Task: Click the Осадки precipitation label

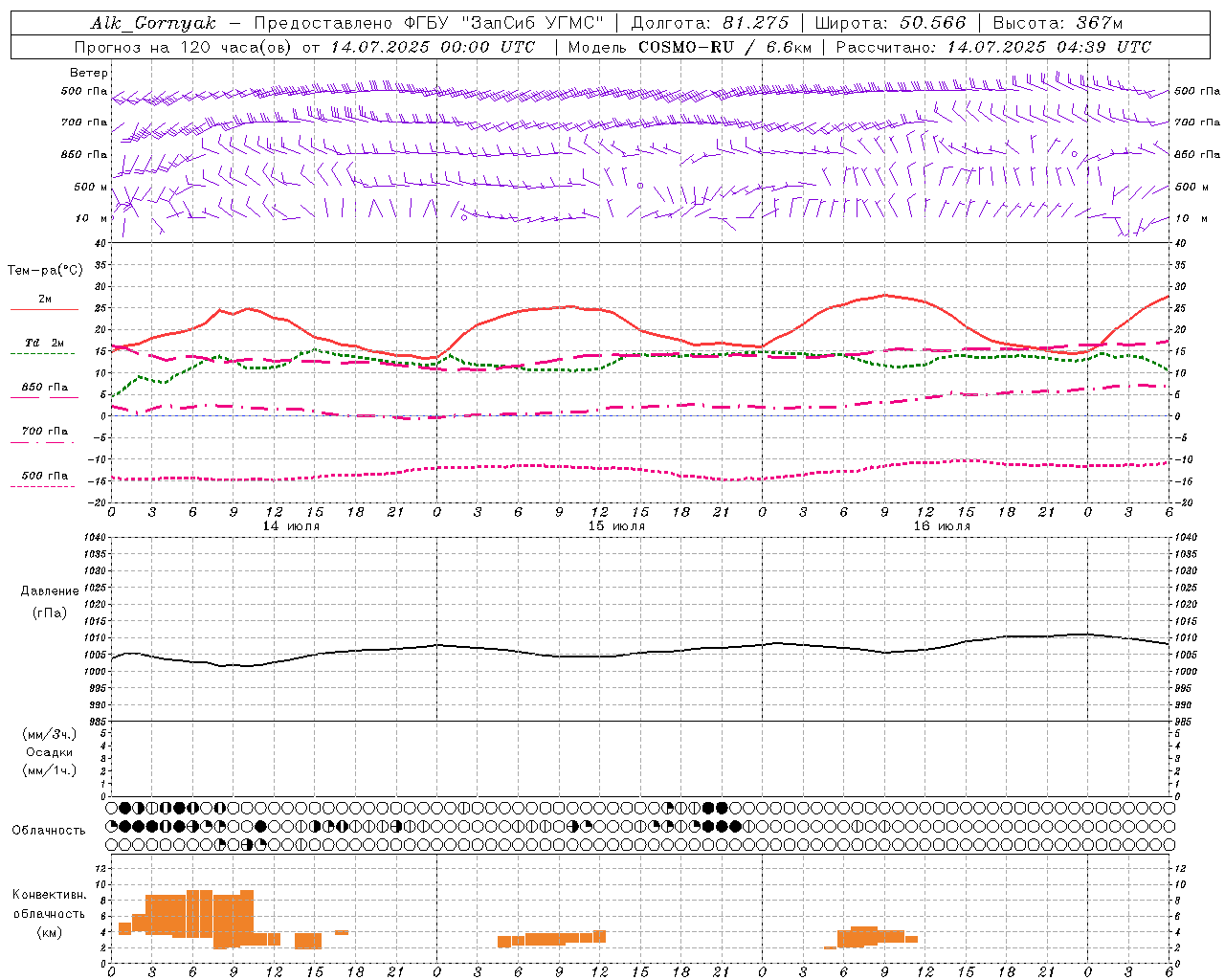Action: 50,752
